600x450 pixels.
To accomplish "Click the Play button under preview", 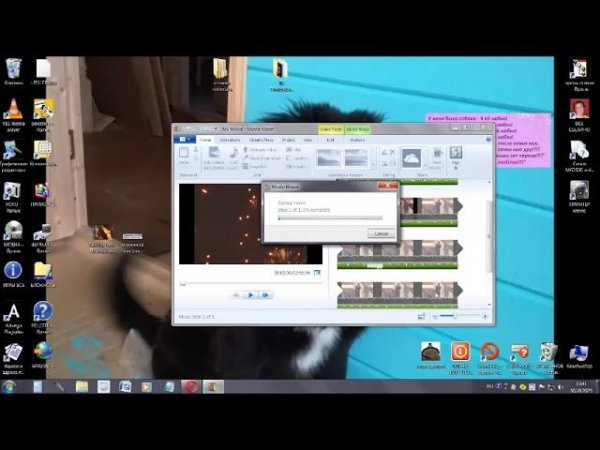I will (251, 295).
